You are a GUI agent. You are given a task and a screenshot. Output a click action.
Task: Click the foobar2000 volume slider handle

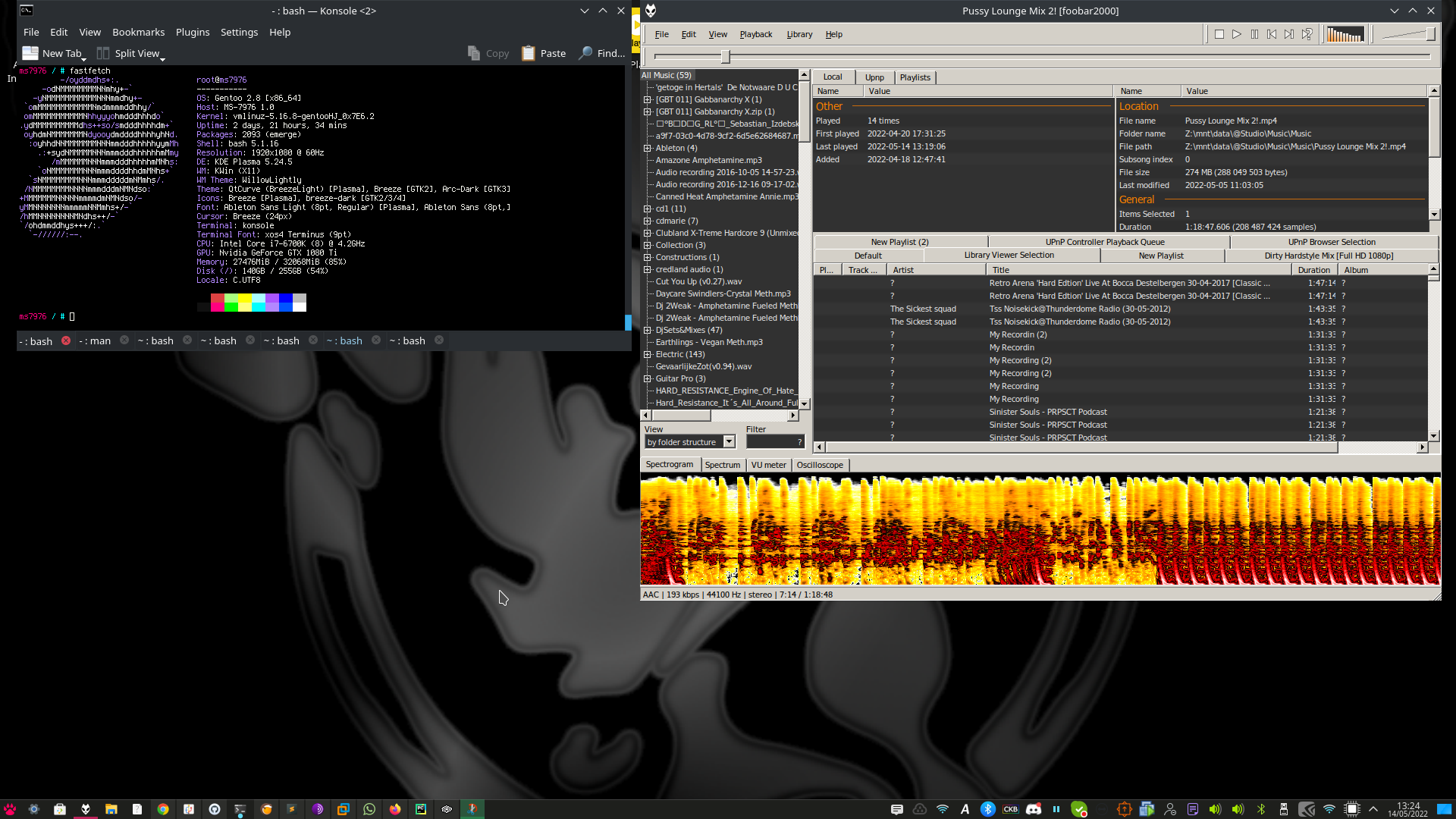(x=1430, y=34)
